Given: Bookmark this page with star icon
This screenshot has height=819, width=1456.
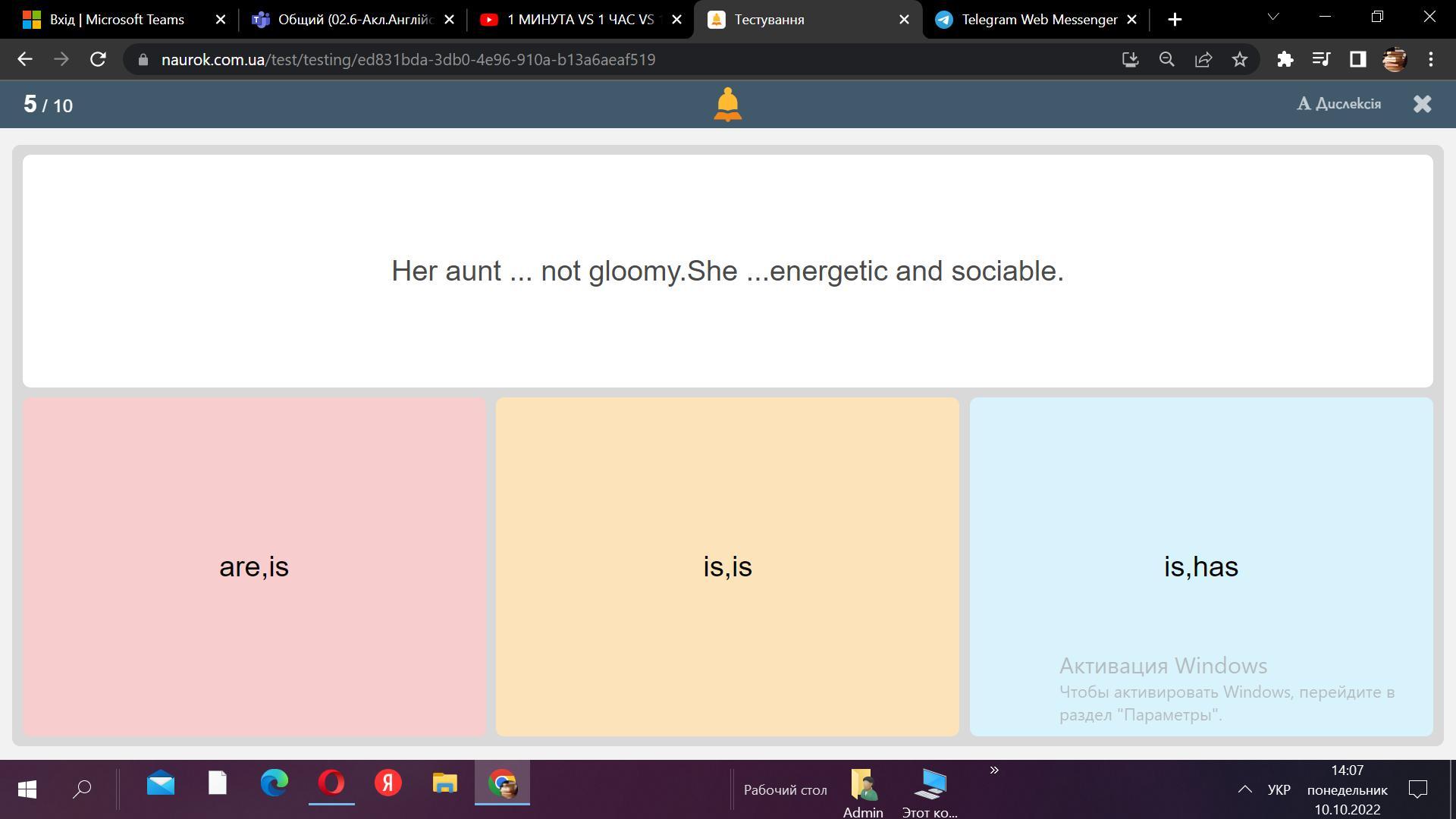Looking at the screenshot, I should click(1239, 59).
